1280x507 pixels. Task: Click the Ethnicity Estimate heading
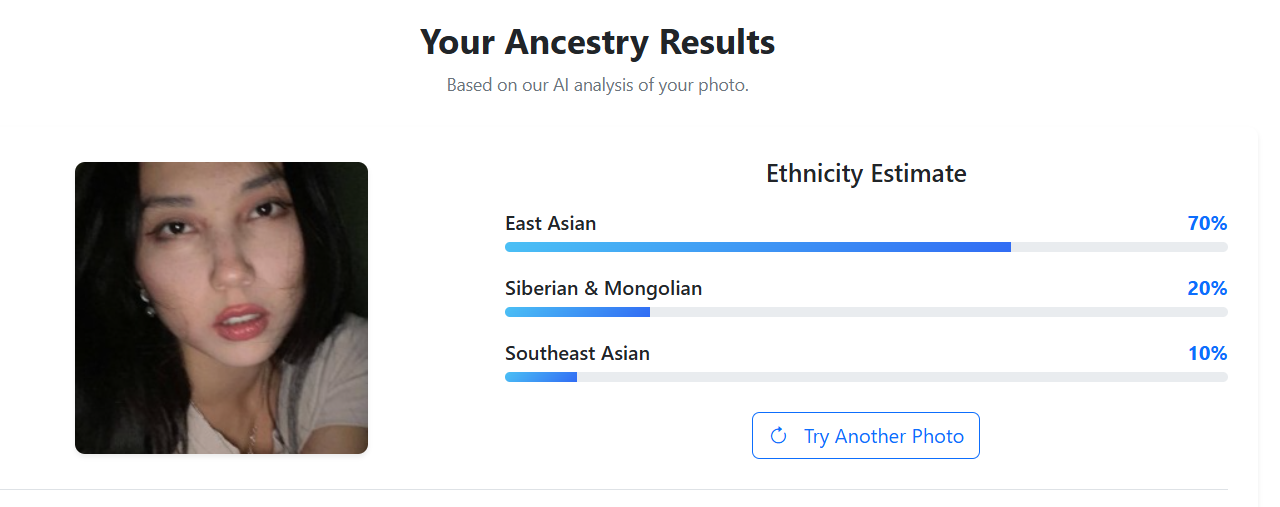pyautogui.click(x=866, y=173)
